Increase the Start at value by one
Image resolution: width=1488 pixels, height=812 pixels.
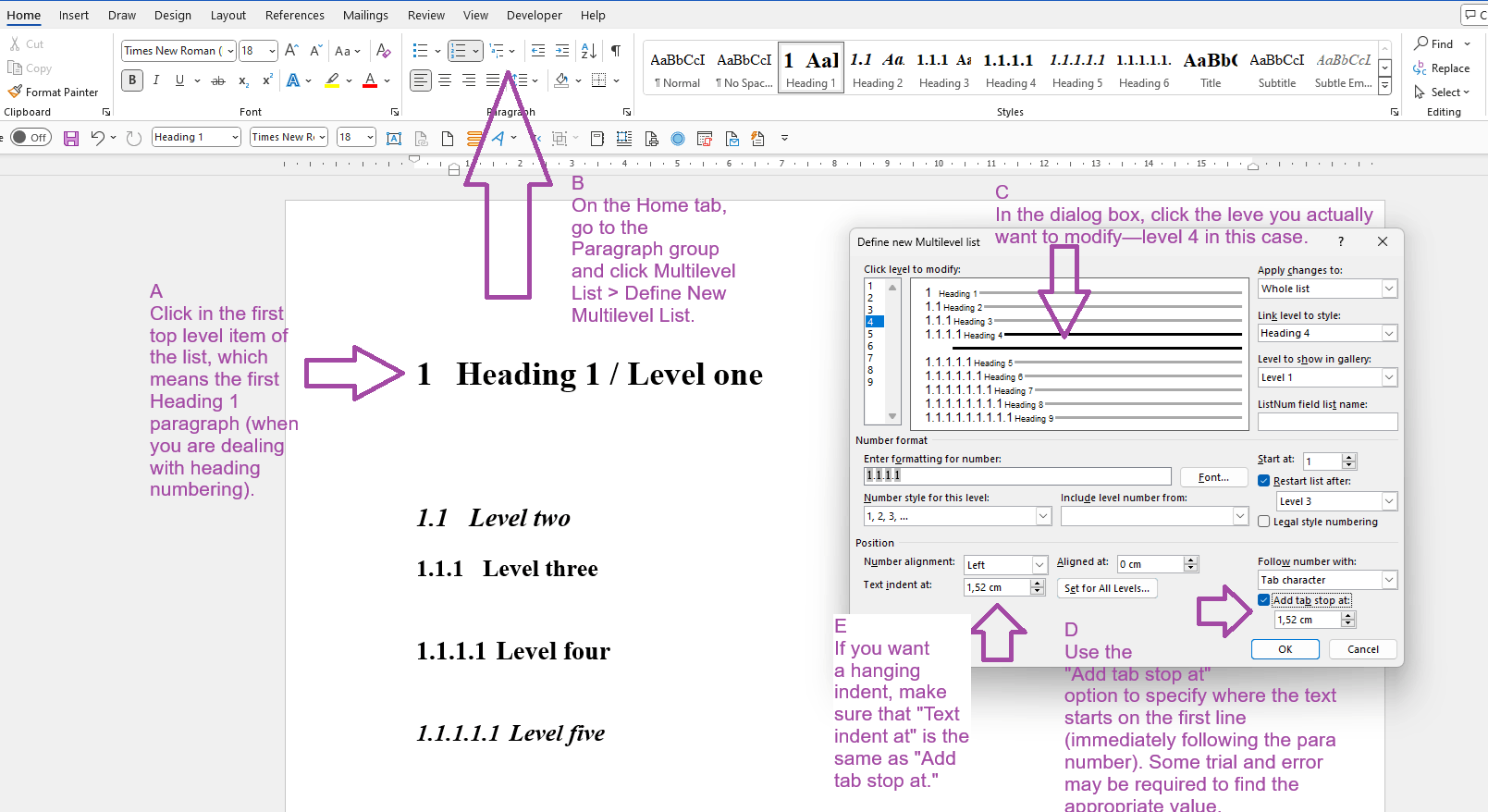click(x=1349, y=457)
